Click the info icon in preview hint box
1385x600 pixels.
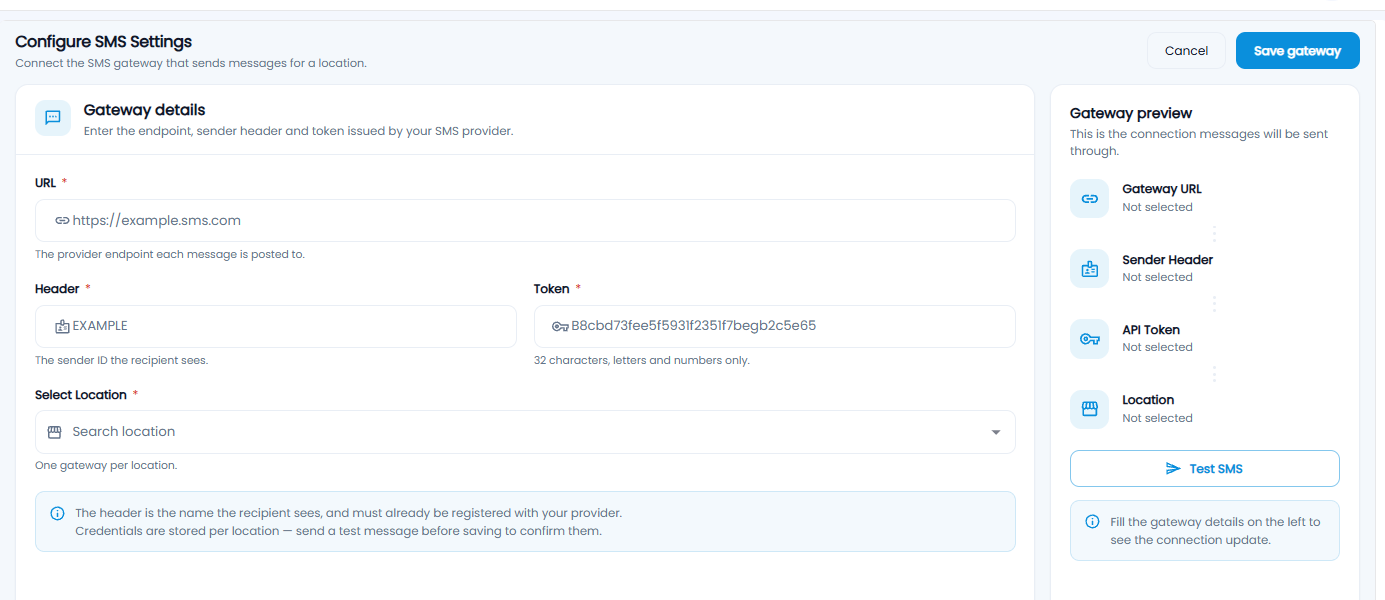[1093, 522]
